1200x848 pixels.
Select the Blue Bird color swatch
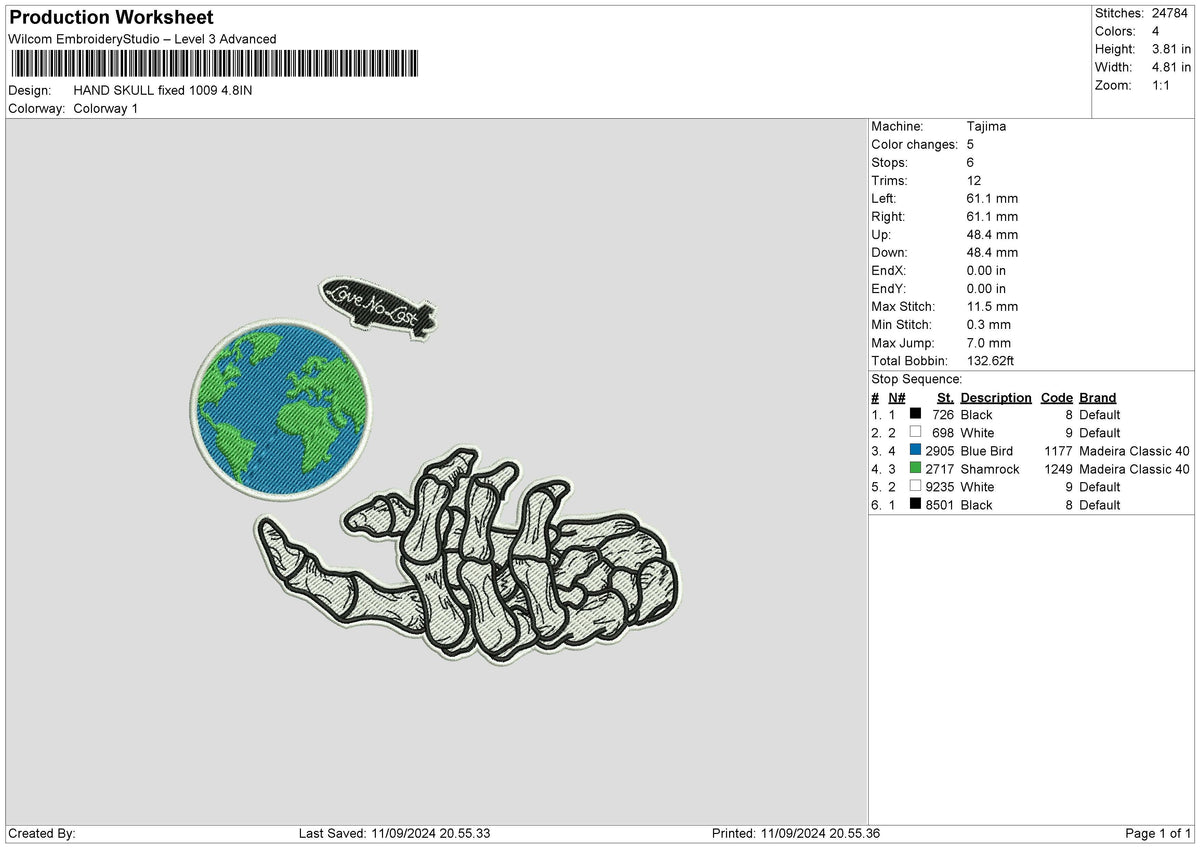tap(915, 451)
